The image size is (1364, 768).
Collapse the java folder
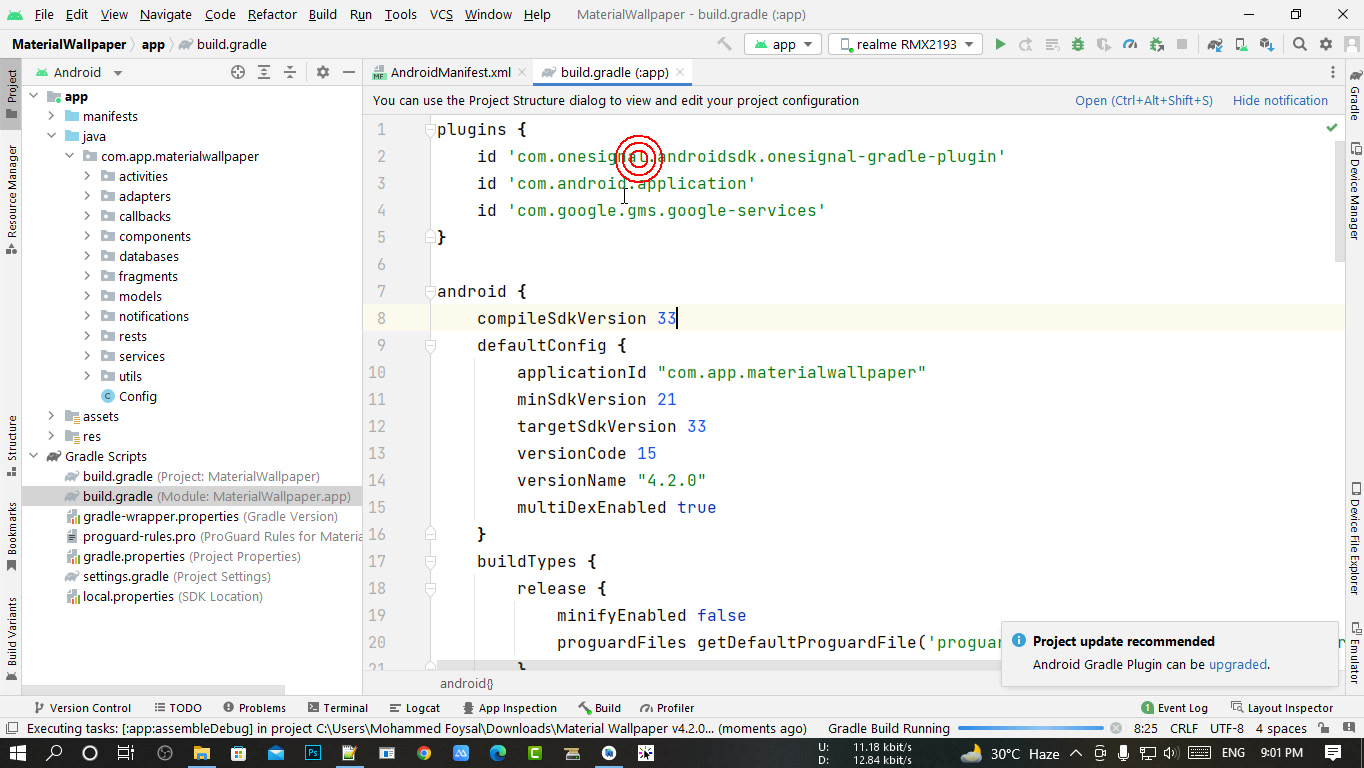(x=51, y=136)
